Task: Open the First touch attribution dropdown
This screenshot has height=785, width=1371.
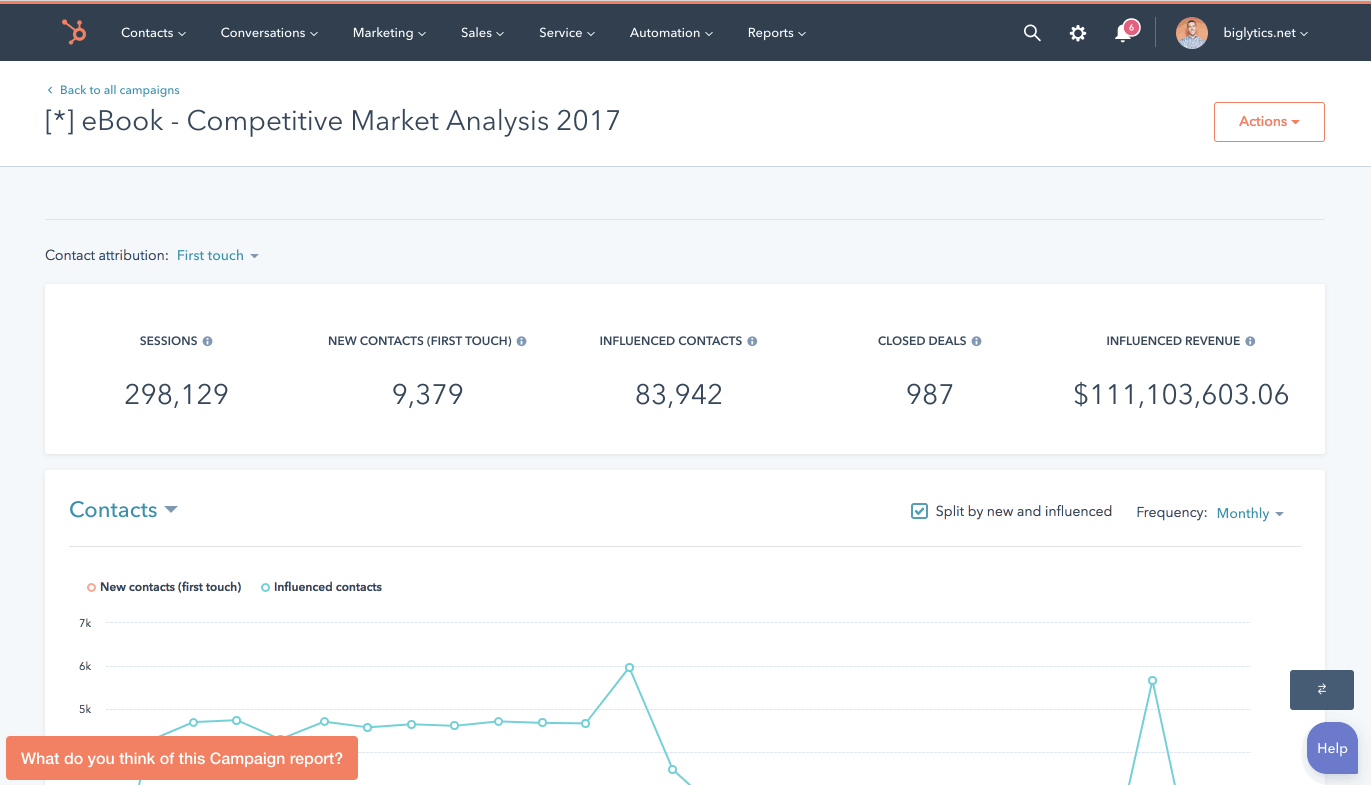Action: coord(217,256)
